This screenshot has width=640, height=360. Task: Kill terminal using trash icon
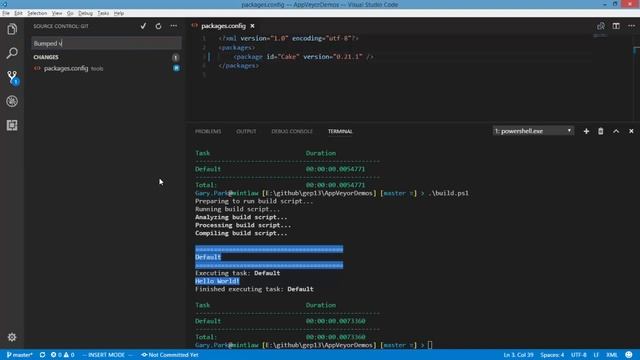tap(601, 131)
